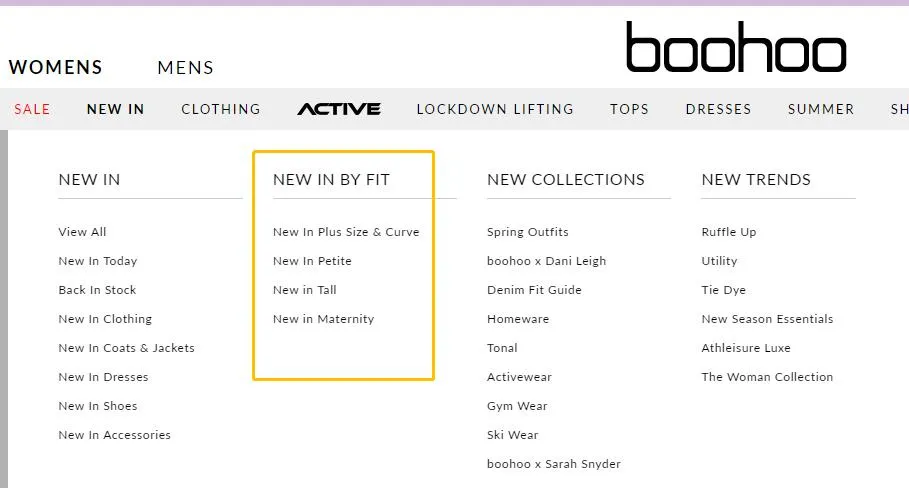Open the DRESSES navigation item
Screen dimensions: 909x488
[718, 109]
